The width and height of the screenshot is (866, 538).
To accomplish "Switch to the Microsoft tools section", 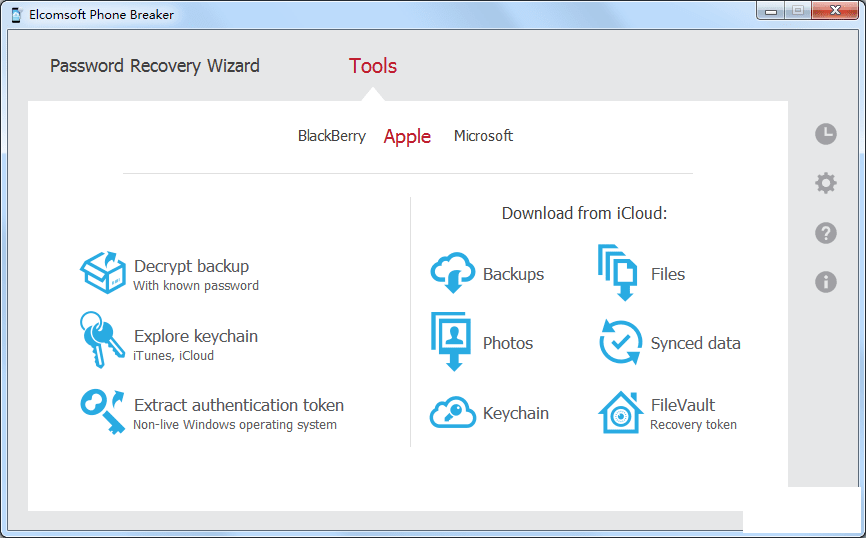I will 483,136.
